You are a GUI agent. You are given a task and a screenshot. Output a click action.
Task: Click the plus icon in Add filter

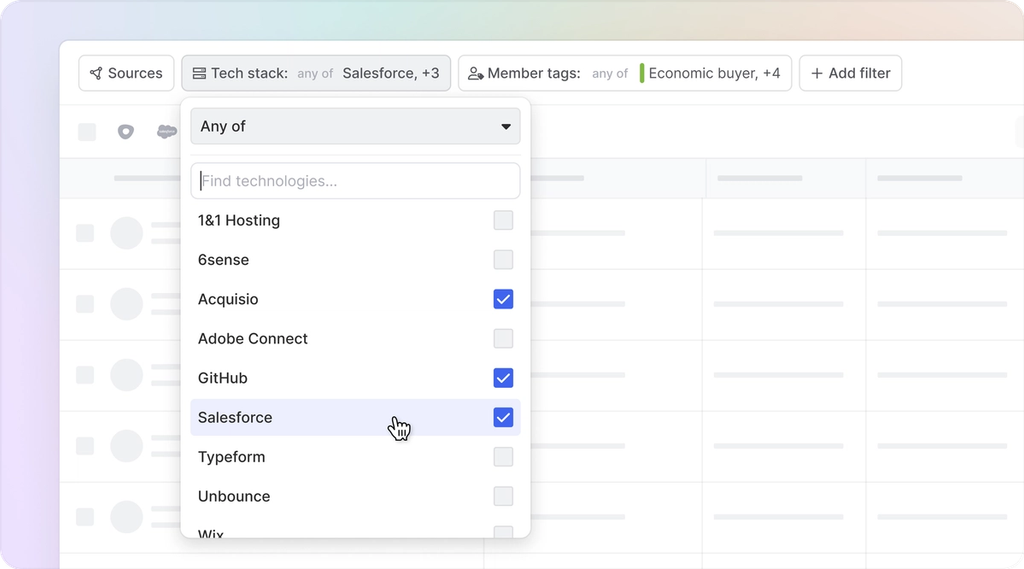(816, 73)
